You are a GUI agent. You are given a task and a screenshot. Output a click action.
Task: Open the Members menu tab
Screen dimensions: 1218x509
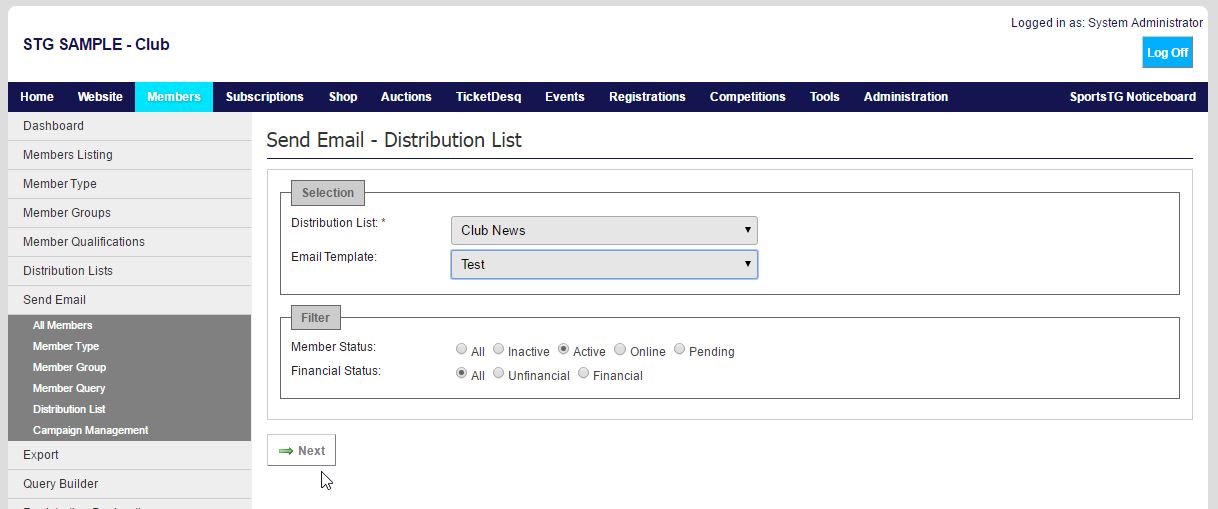(174, 97)
